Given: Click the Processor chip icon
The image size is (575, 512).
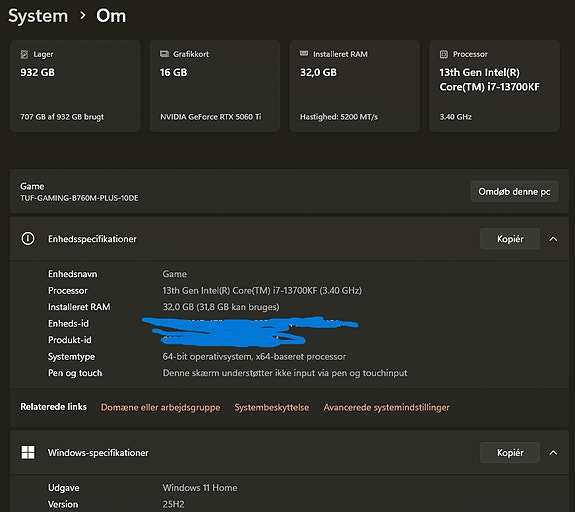Looking at the screenshot, I should click(444, 54).
